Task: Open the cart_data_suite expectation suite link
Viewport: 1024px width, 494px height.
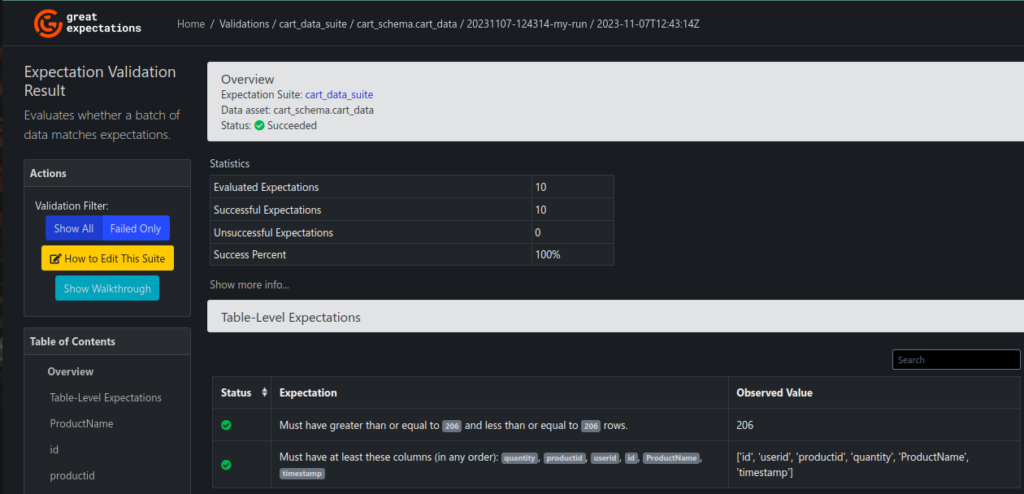Action: coord(339,95)
